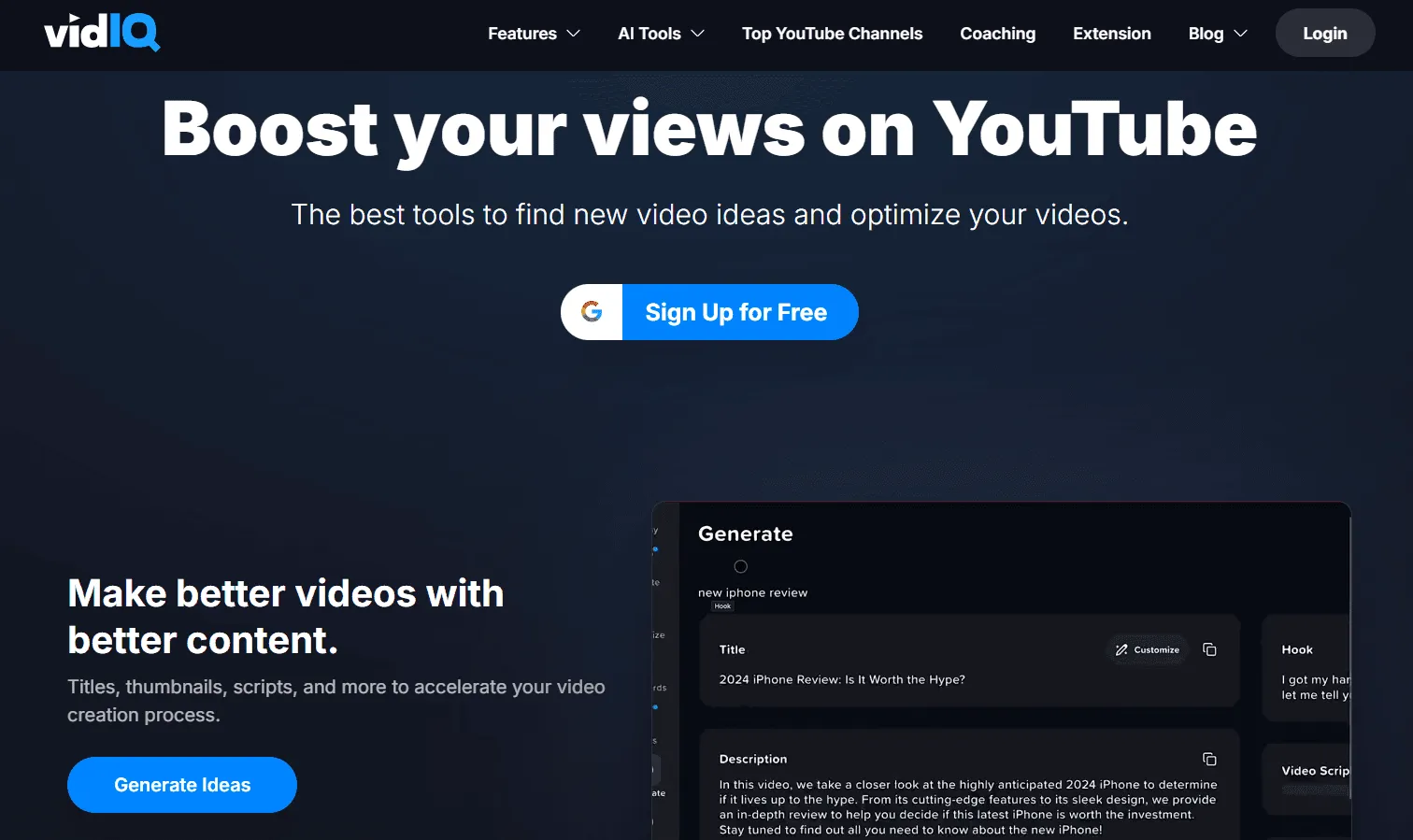Open the Features menu
Viewport: 1413px width, 840px height.
click(534, 34)
